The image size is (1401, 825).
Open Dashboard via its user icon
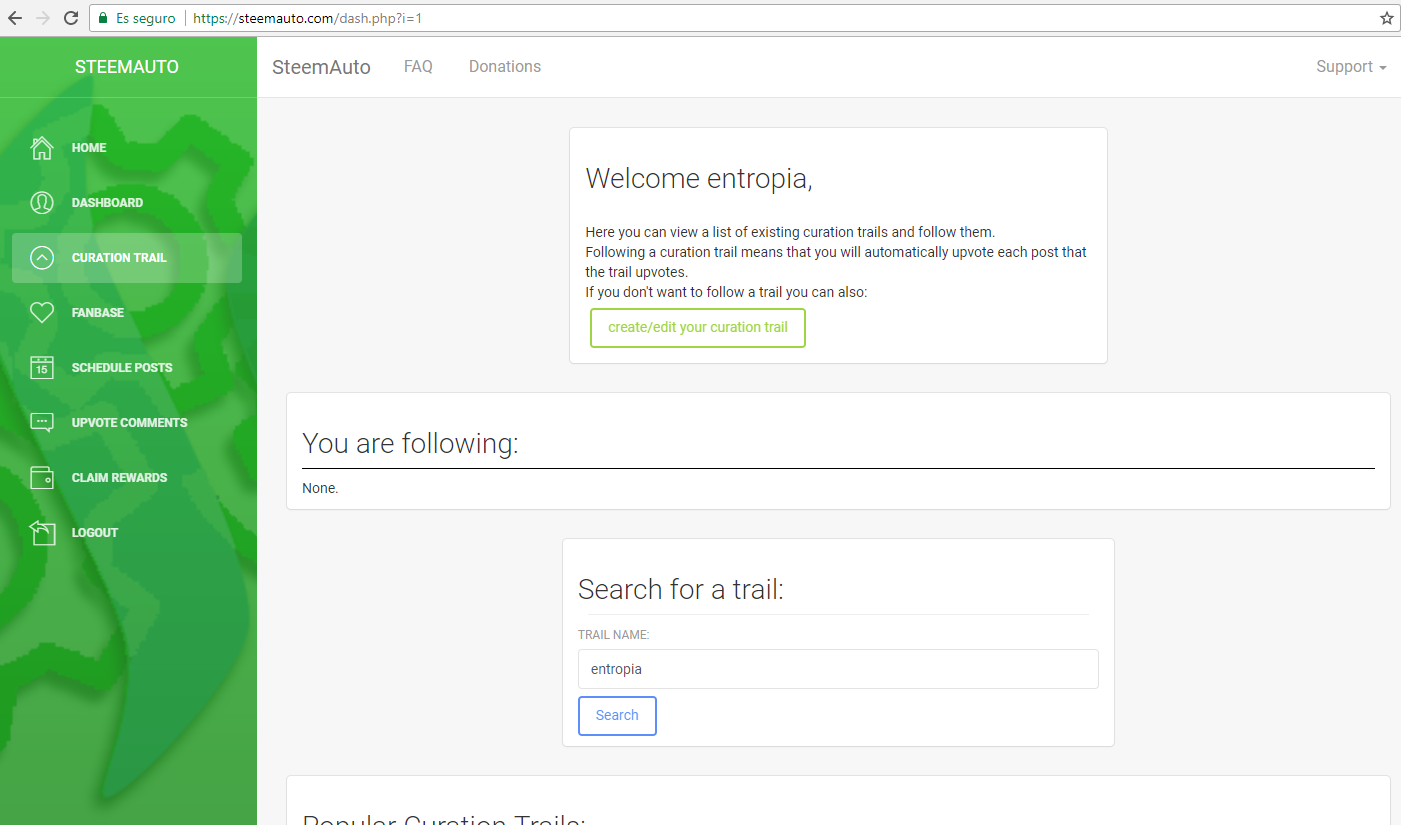[42, 203]
